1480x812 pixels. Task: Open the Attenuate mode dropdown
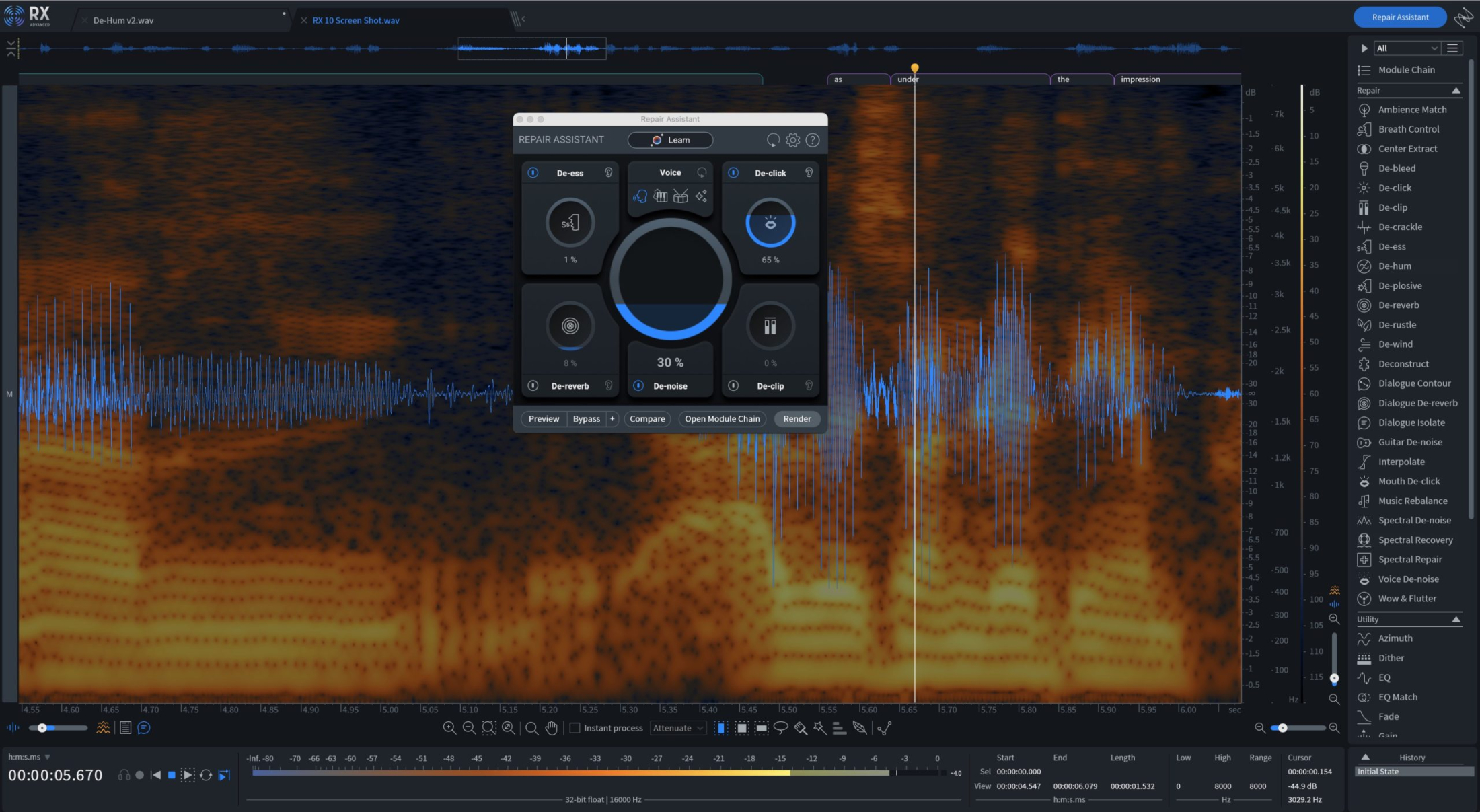pyautogui.click(x=678, y=728)
